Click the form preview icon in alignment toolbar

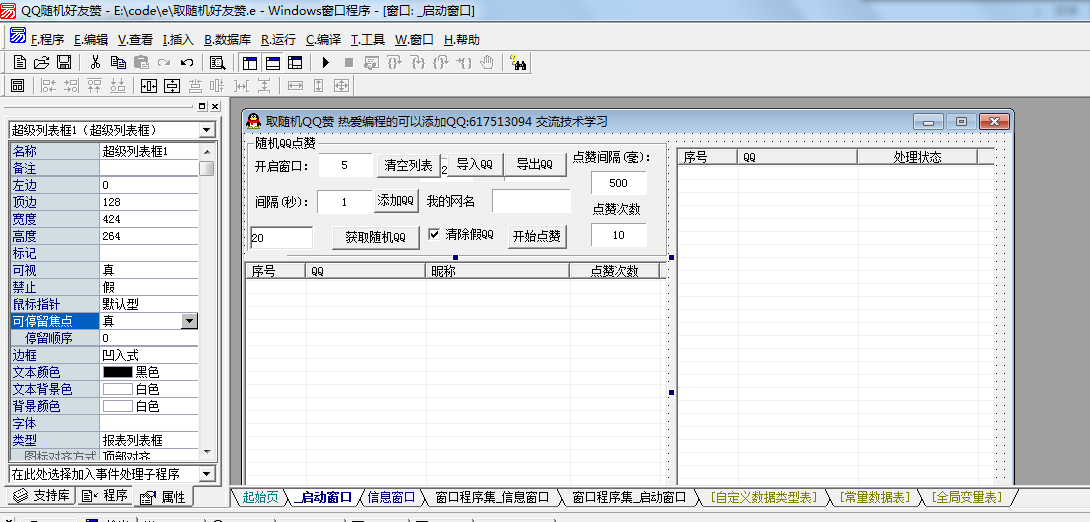[x=17, y=85]
